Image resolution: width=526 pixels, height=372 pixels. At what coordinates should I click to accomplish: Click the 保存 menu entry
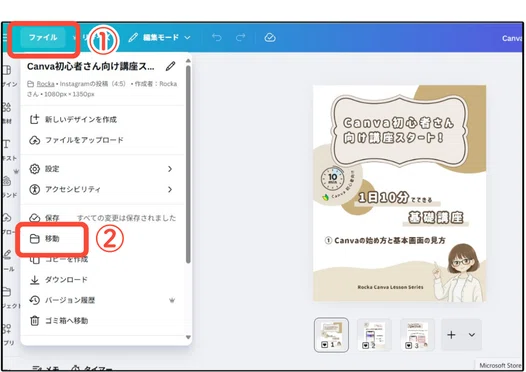click(x=103, y=218)
